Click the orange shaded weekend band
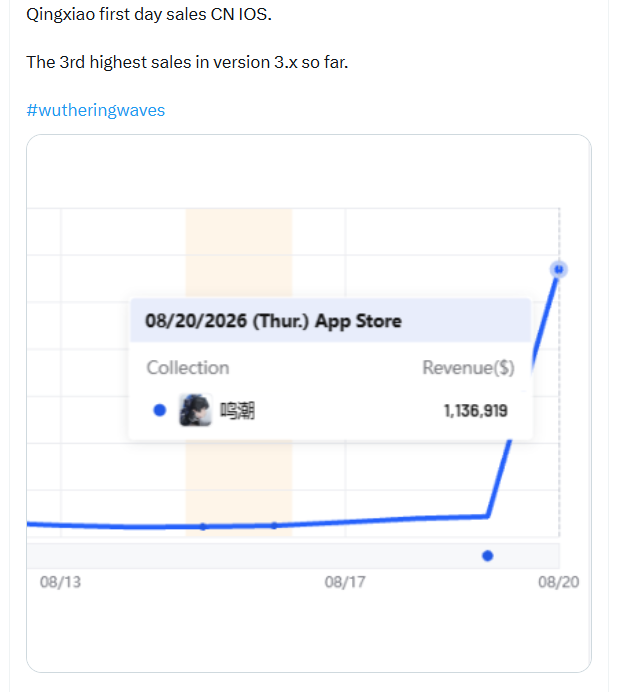The image size is (640, 692). [239, 252]
